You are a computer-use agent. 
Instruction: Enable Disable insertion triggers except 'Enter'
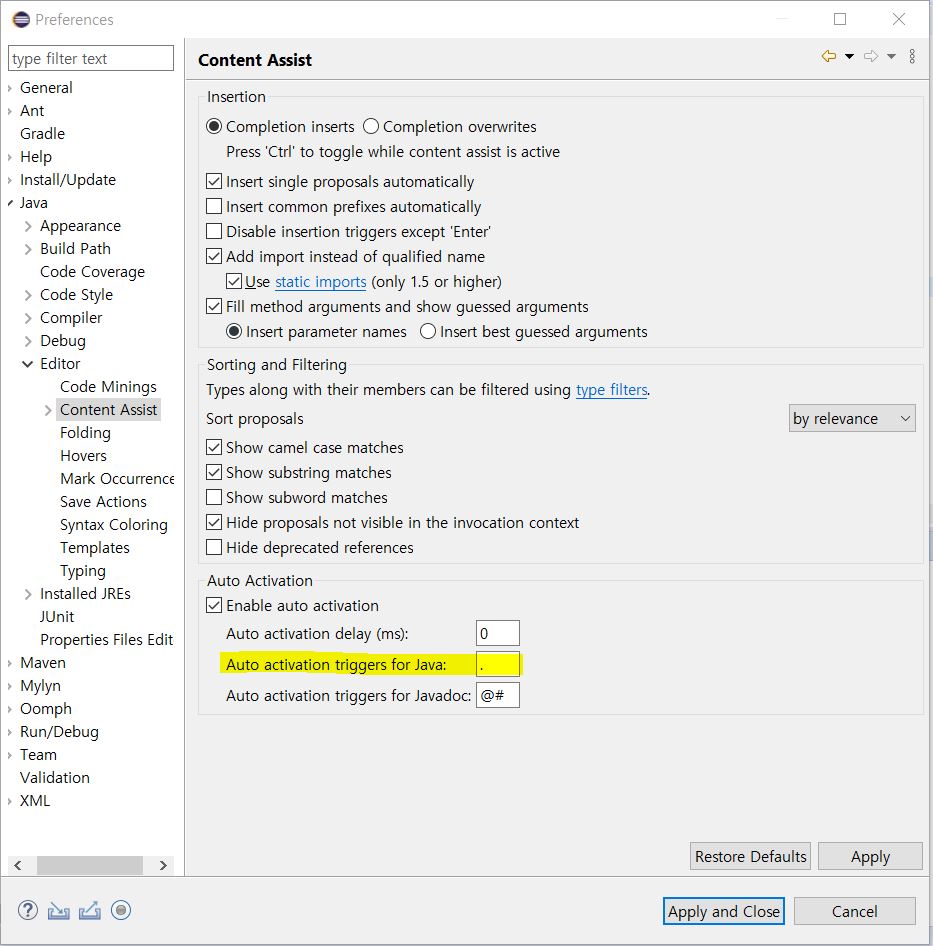pos(214,231)
